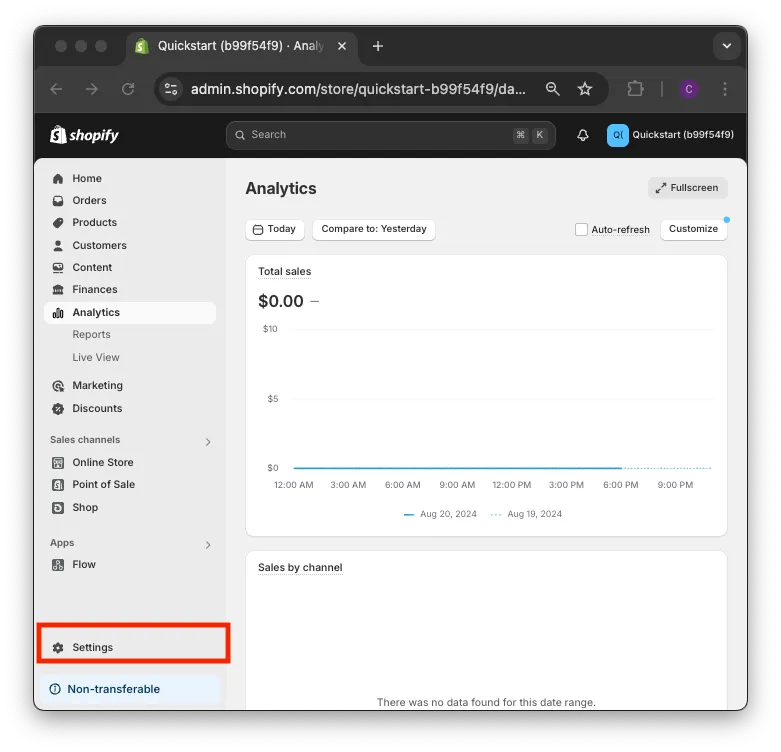Open the Compare to: Yesterday dropdown
The height and width of the screenshot is (752, 781).
(374, 229)
